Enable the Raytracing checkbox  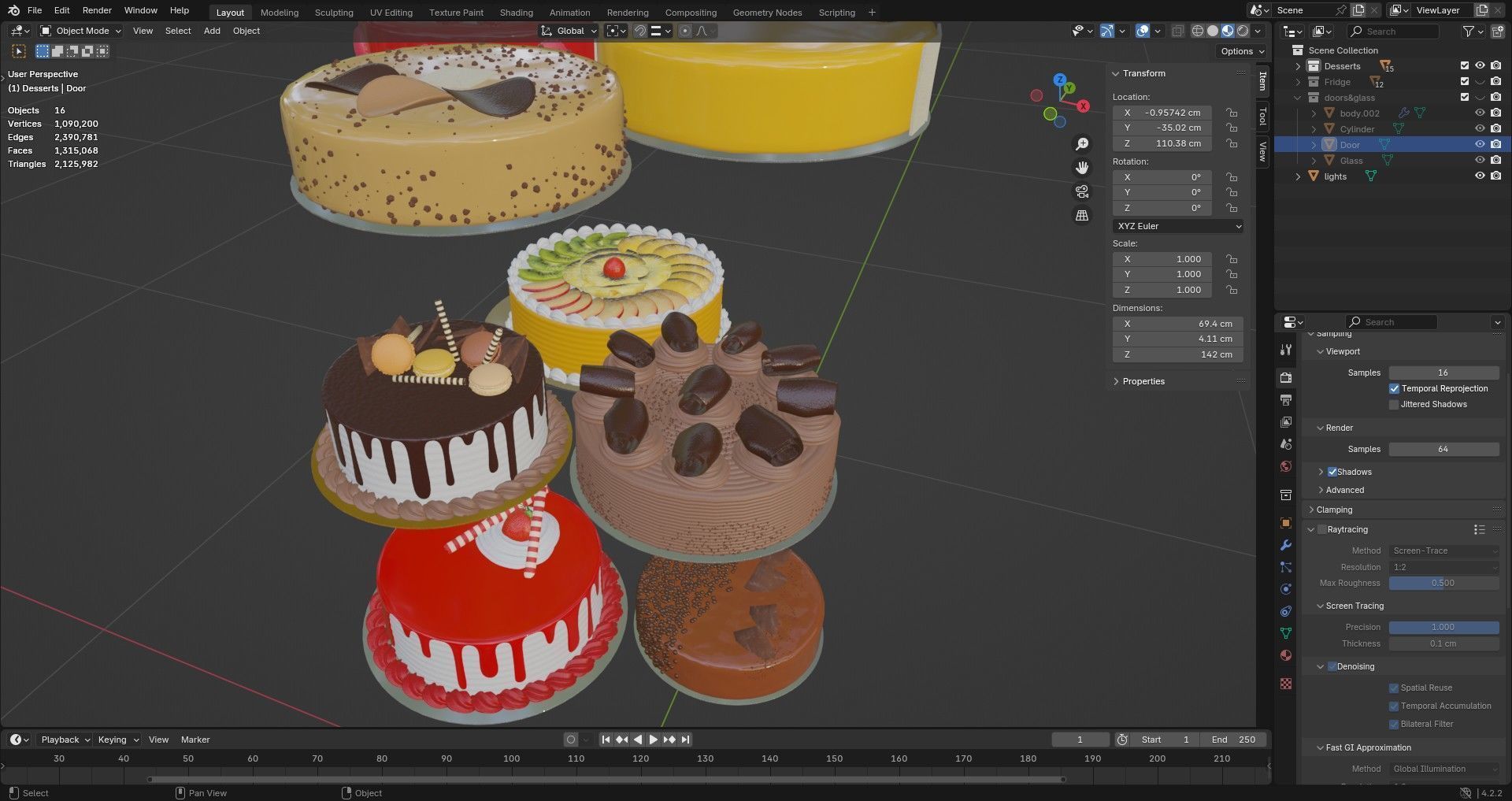point(1322,530)
